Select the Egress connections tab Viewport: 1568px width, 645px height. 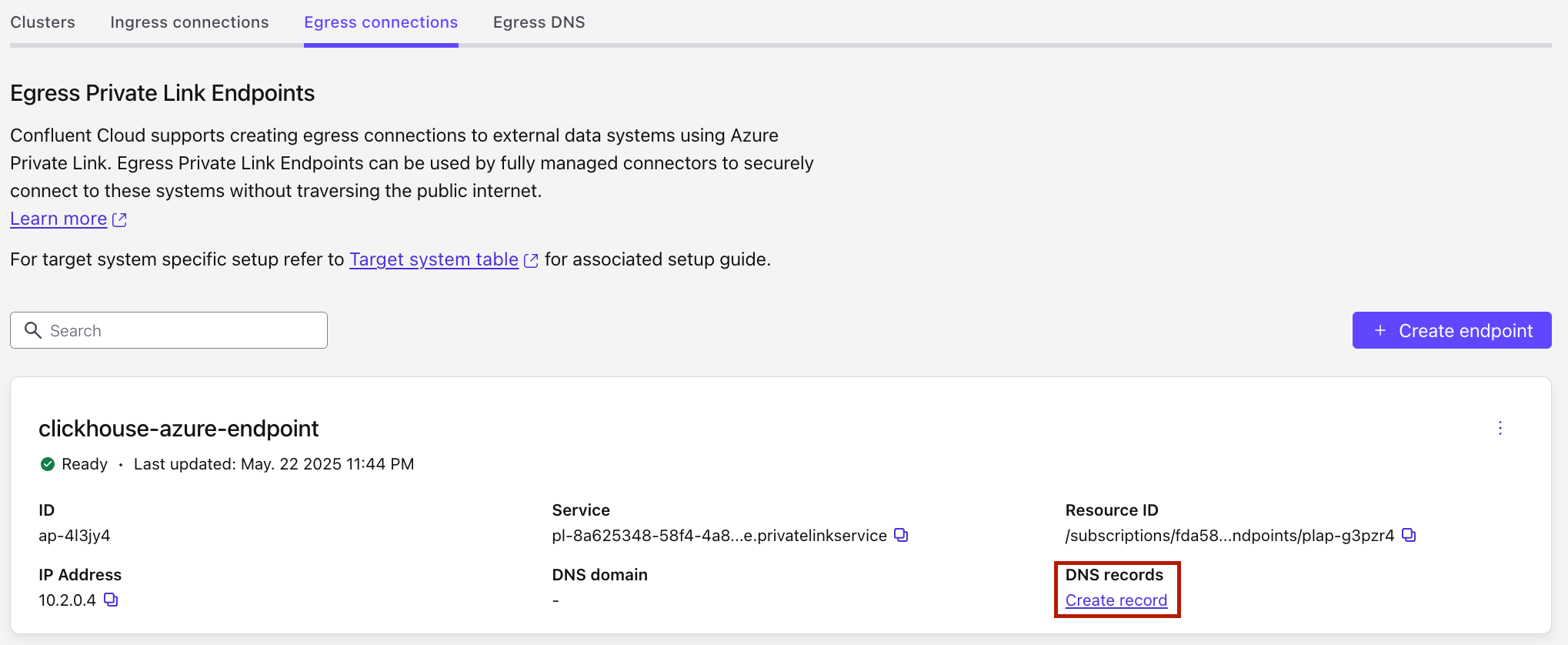pyautogui.click(x=381, y=22)
